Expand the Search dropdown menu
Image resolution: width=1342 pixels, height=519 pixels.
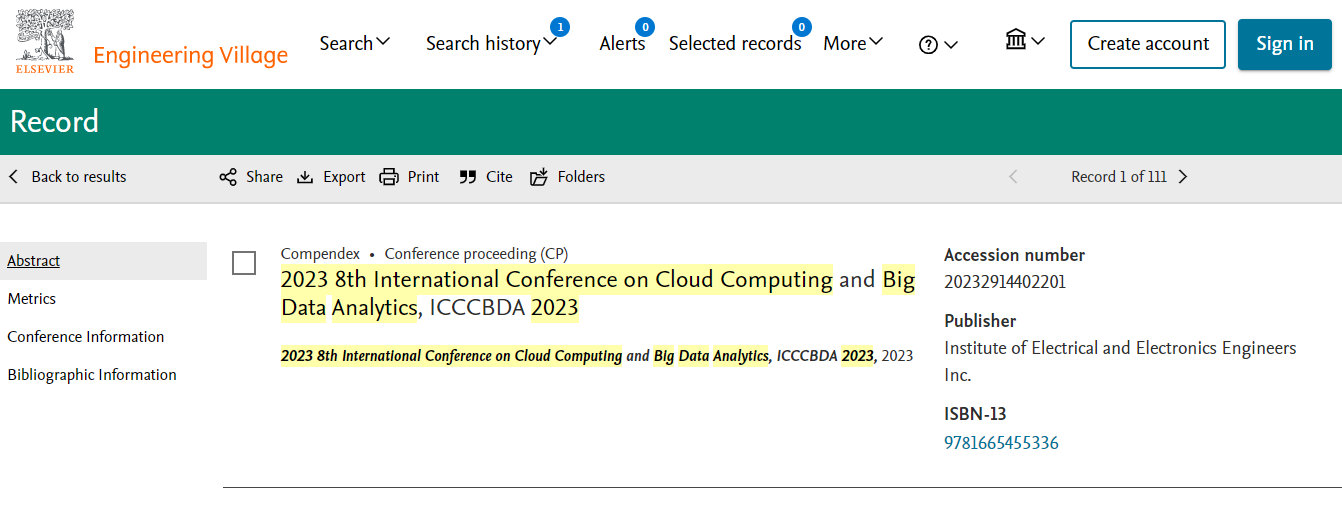click(x=355, y=43)
